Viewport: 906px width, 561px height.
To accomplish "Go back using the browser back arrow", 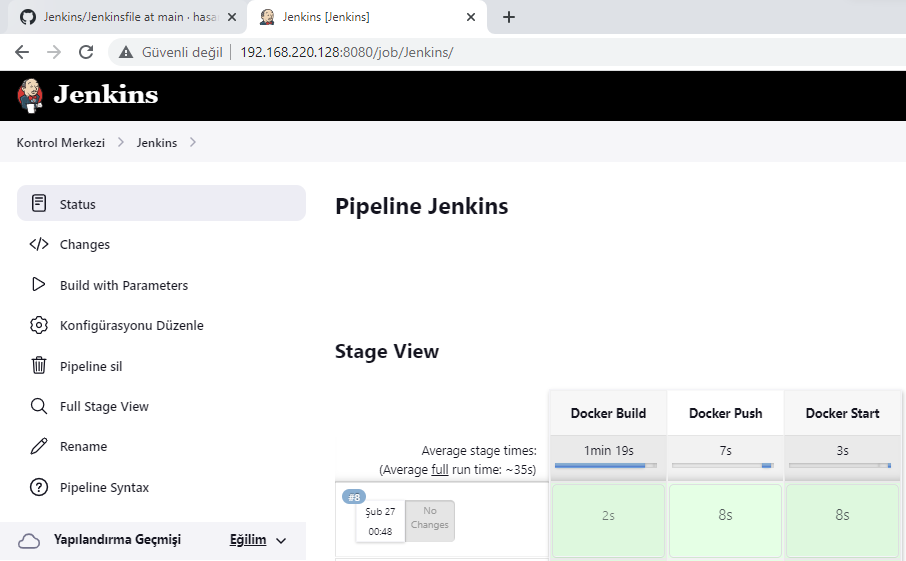I will click(x=22, y=52).
